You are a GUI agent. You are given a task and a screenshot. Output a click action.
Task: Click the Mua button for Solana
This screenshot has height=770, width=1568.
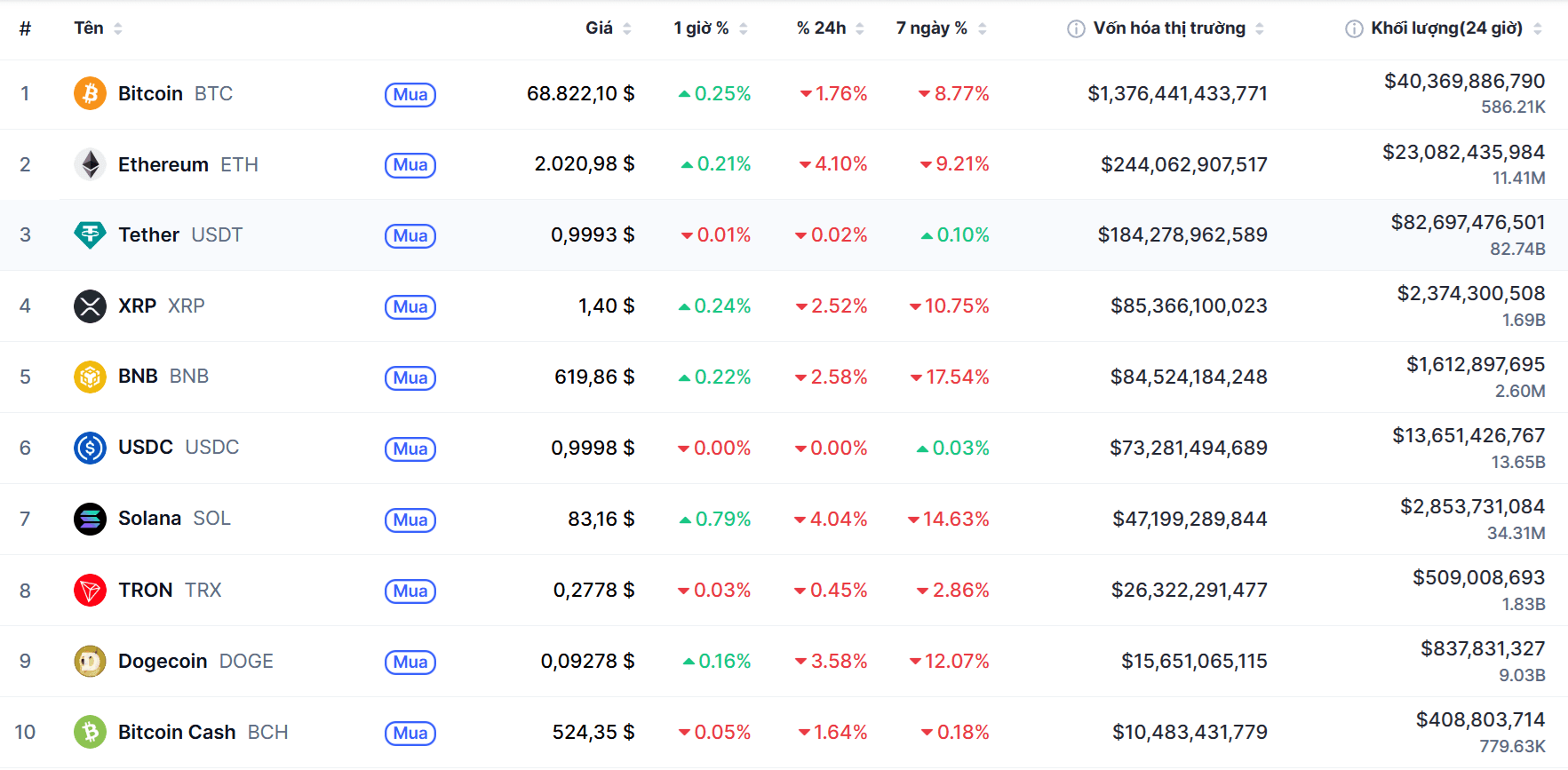click(x=410, y=520)
